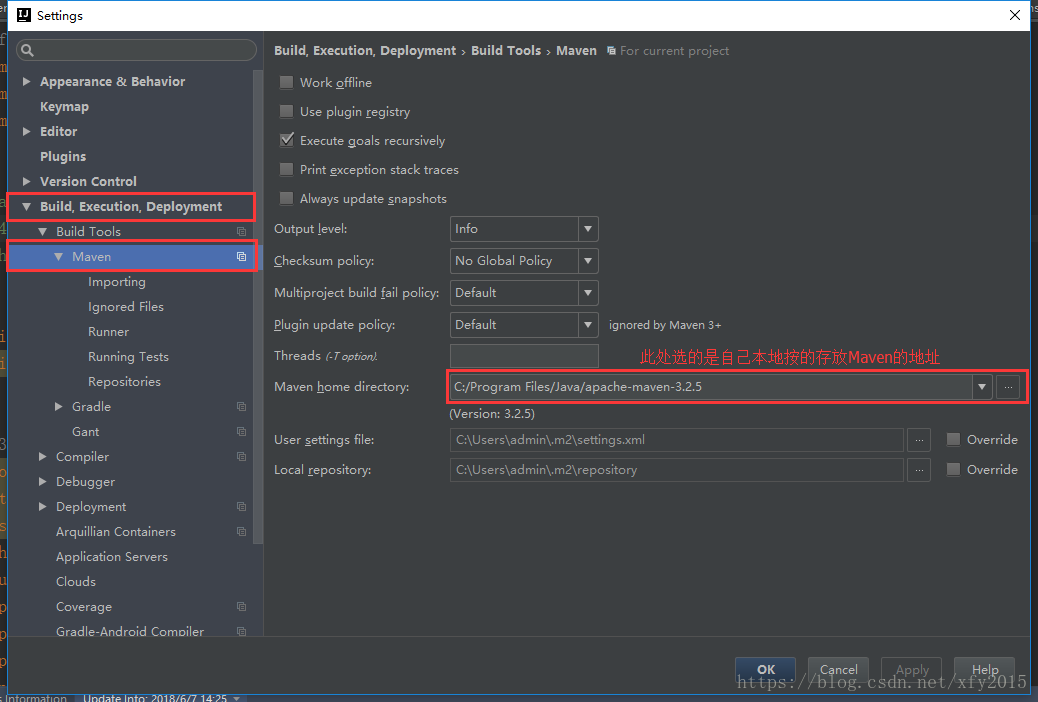Enable the Work offline checkbox
The image size is (1038, 702).
[x=287, y=82]
